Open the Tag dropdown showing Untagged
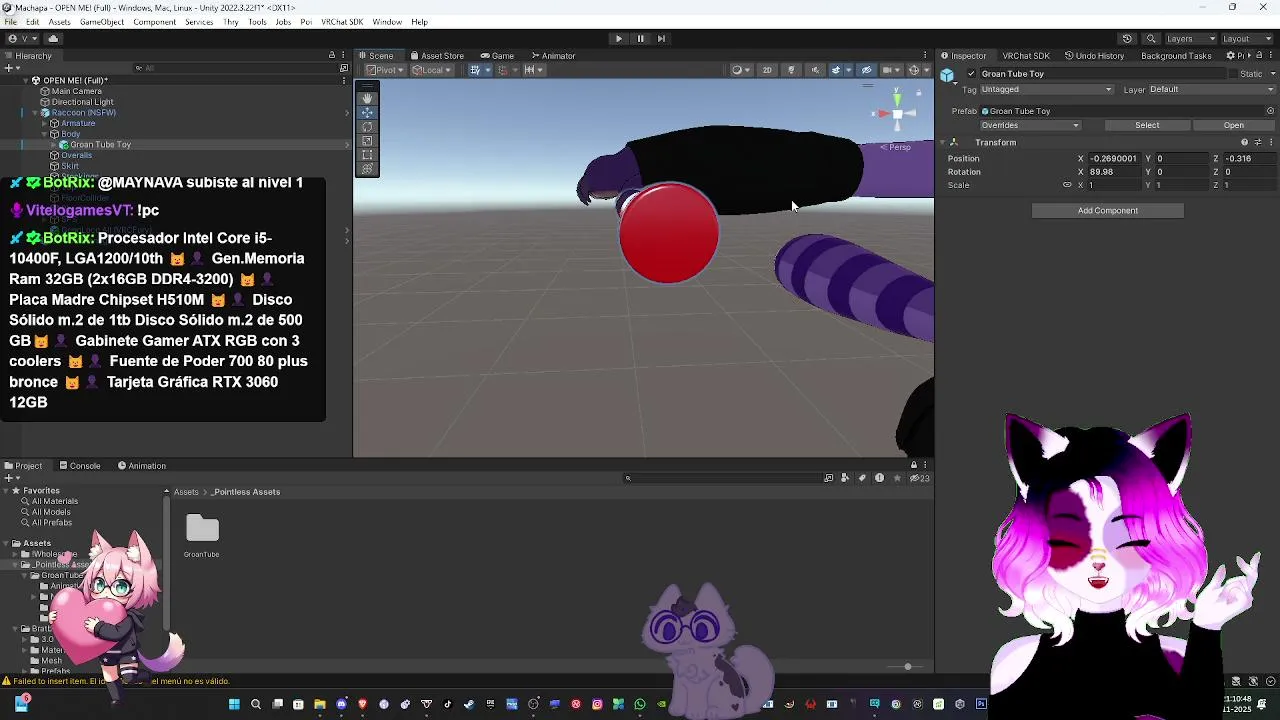Image resolution: width=1280 pixels, height=720 pixels. [1046, 89]
